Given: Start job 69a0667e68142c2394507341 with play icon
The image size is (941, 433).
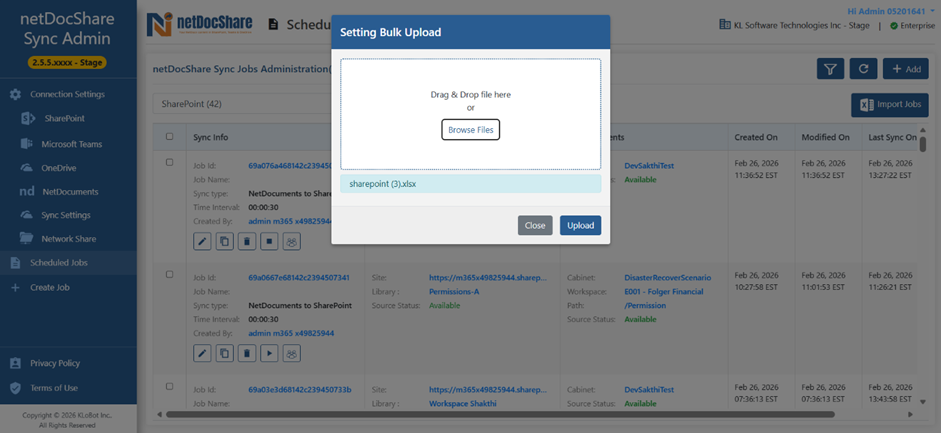Looking at the screenshot, I should tap(269, 354).
